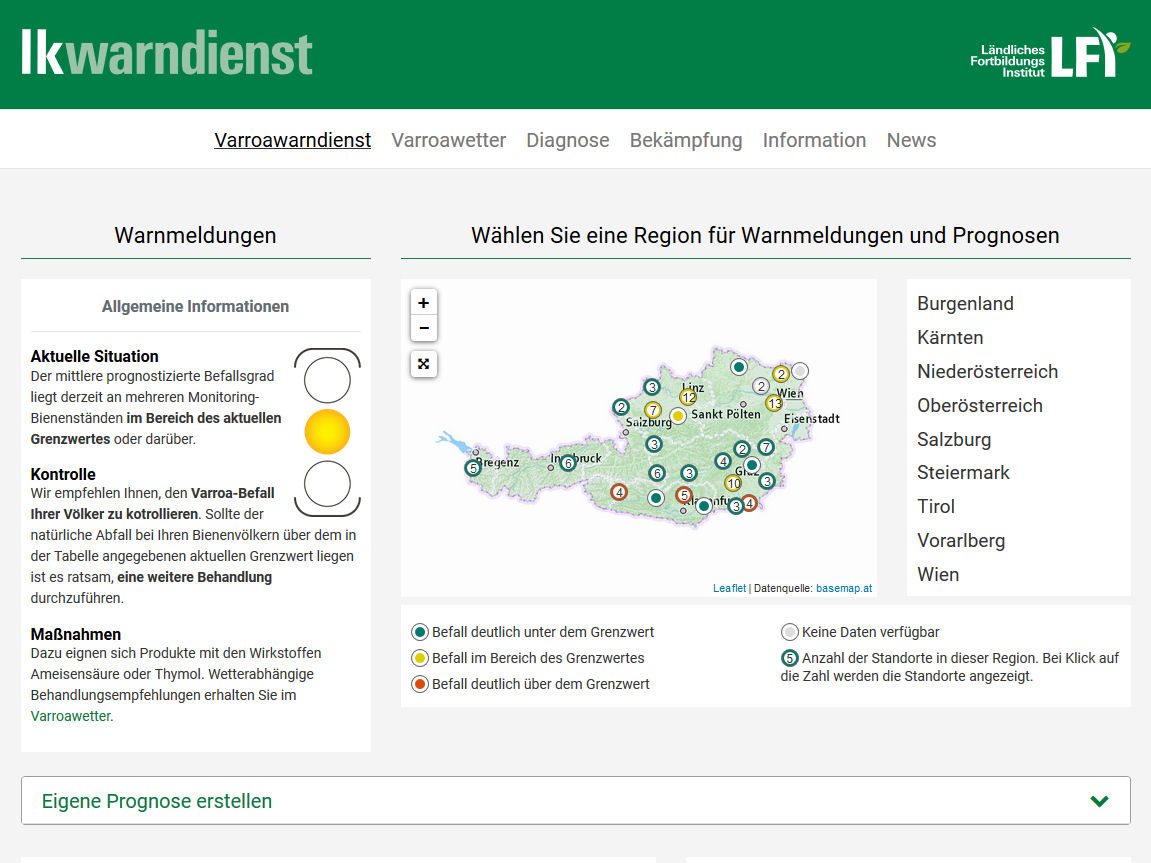Select the green cluster 6 at Innsbruck
The image size is (1151, 863).
pyautogui.click(x=568, y=462)
